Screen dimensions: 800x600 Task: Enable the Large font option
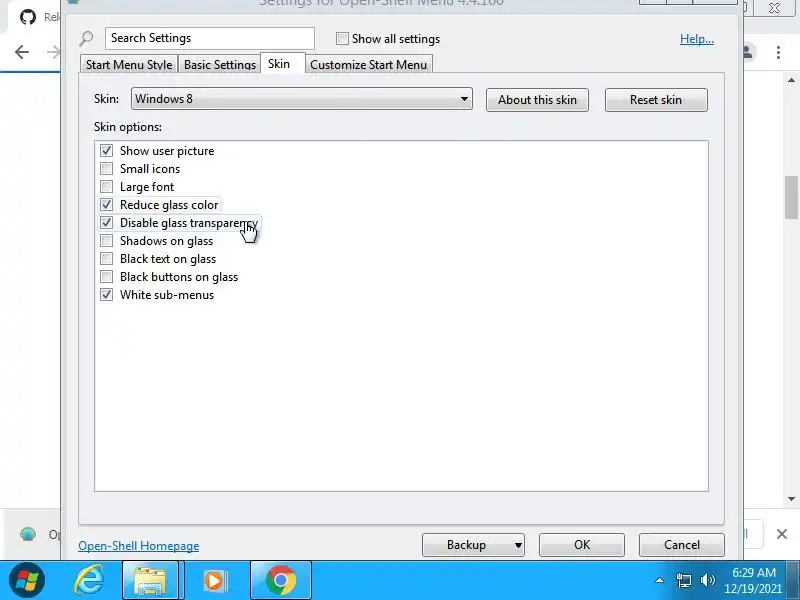click(x=106, y=187)
